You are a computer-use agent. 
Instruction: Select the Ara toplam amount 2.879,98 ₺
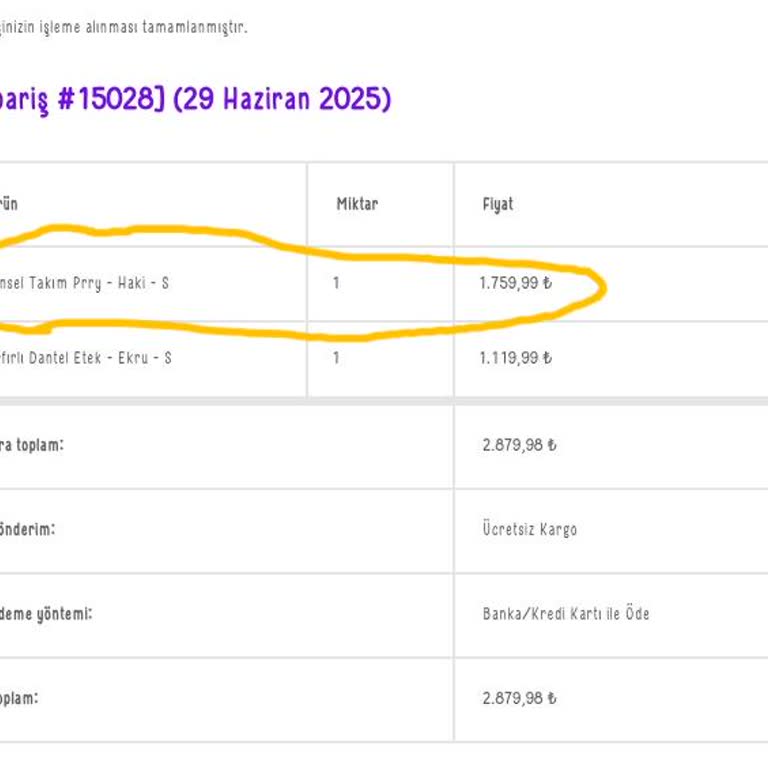(518, 445)
